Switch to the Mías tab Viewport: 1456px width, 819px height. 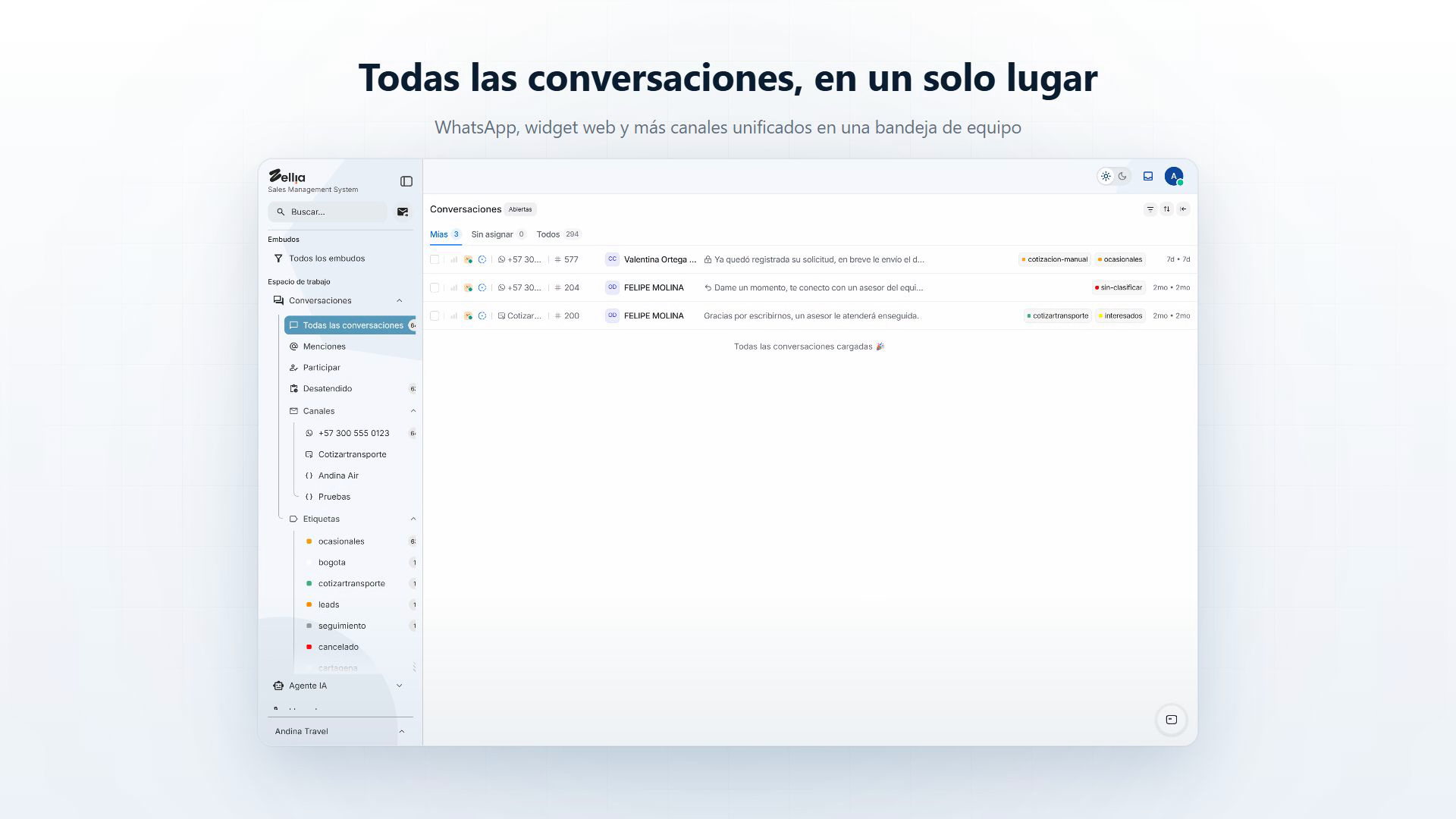pyautogui.click(x=445, y=234)
